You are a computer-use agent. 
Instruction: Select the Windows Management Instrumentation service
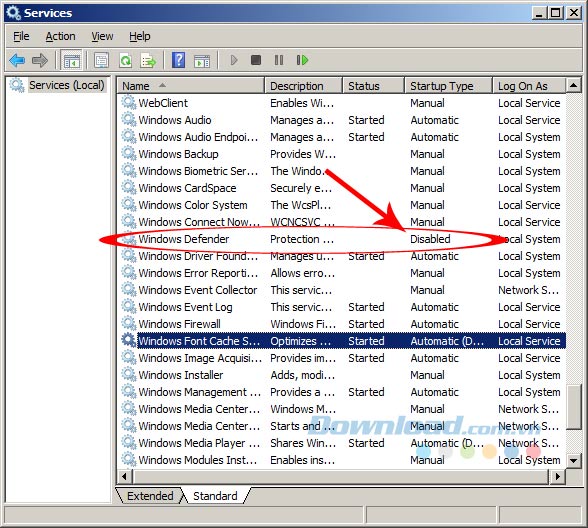(341, 392)
